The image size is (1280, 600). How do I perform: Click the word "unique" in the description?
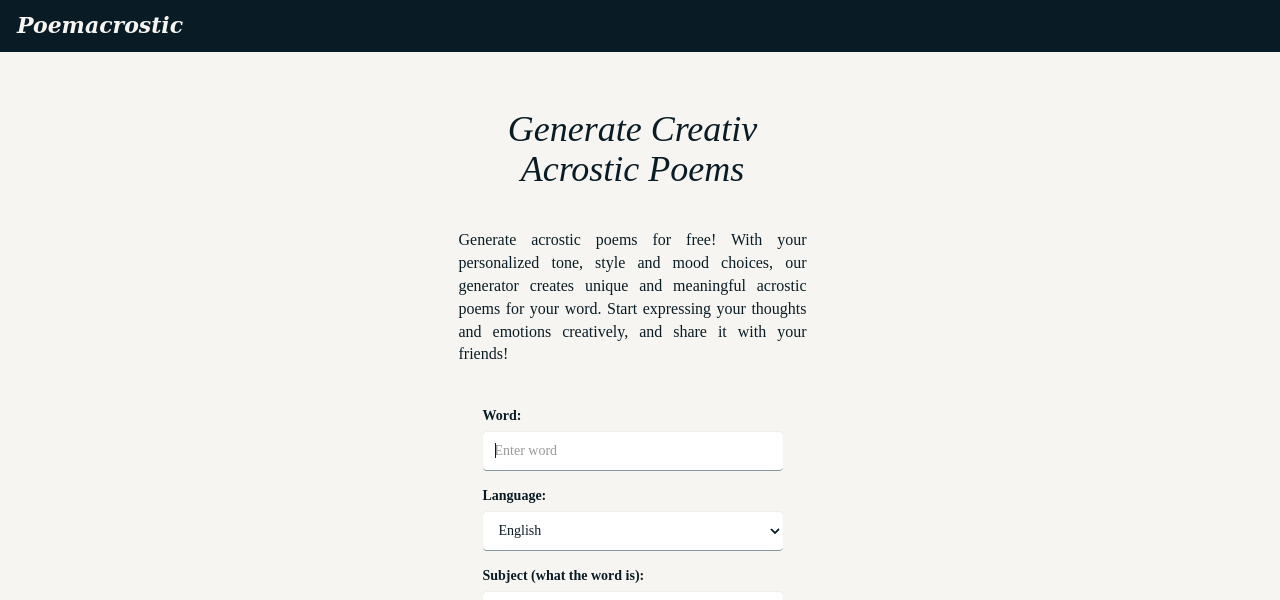click(x=606, y=286)
